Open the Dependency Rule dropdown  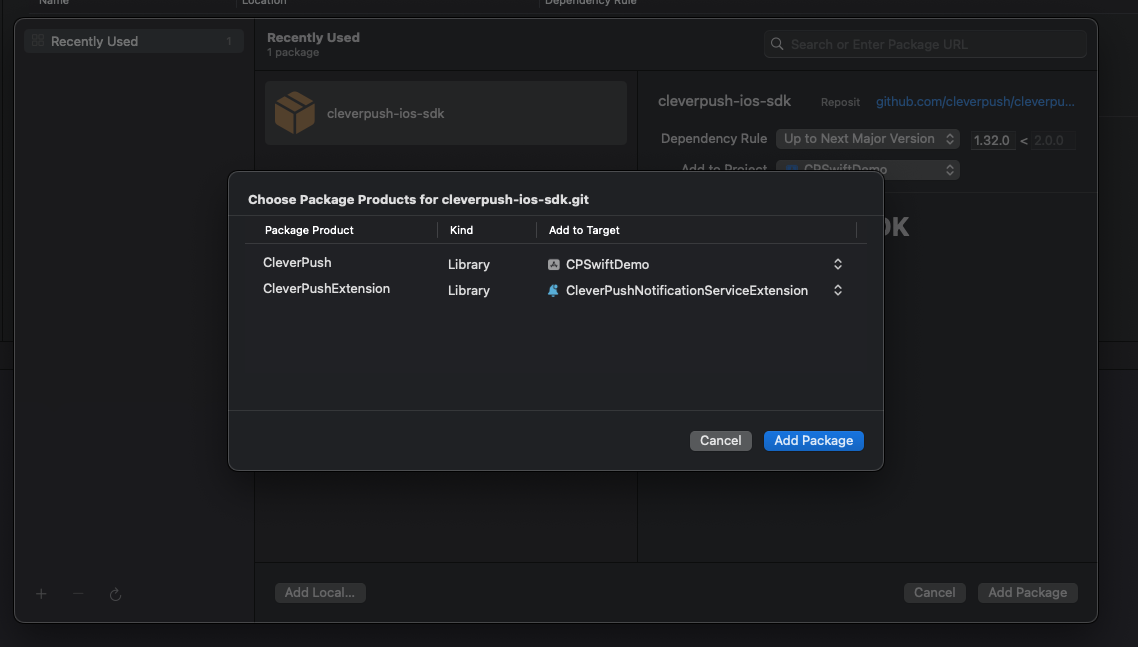(x=868, y=139)
